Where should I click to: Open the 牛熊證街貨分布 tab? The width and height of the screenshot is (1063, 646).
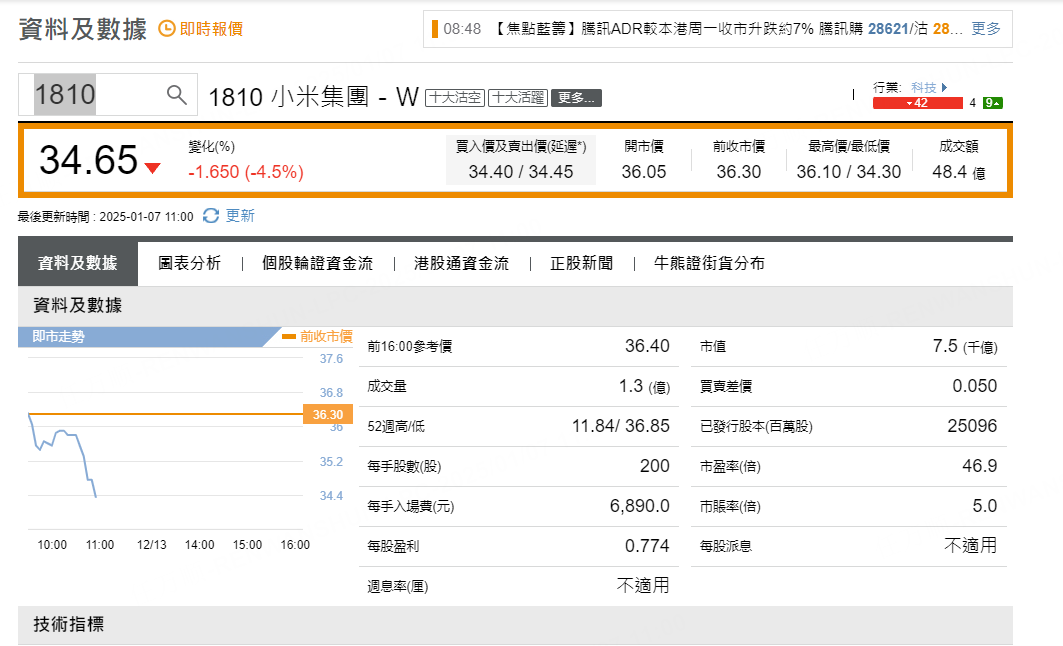click(x=709, y=263)
